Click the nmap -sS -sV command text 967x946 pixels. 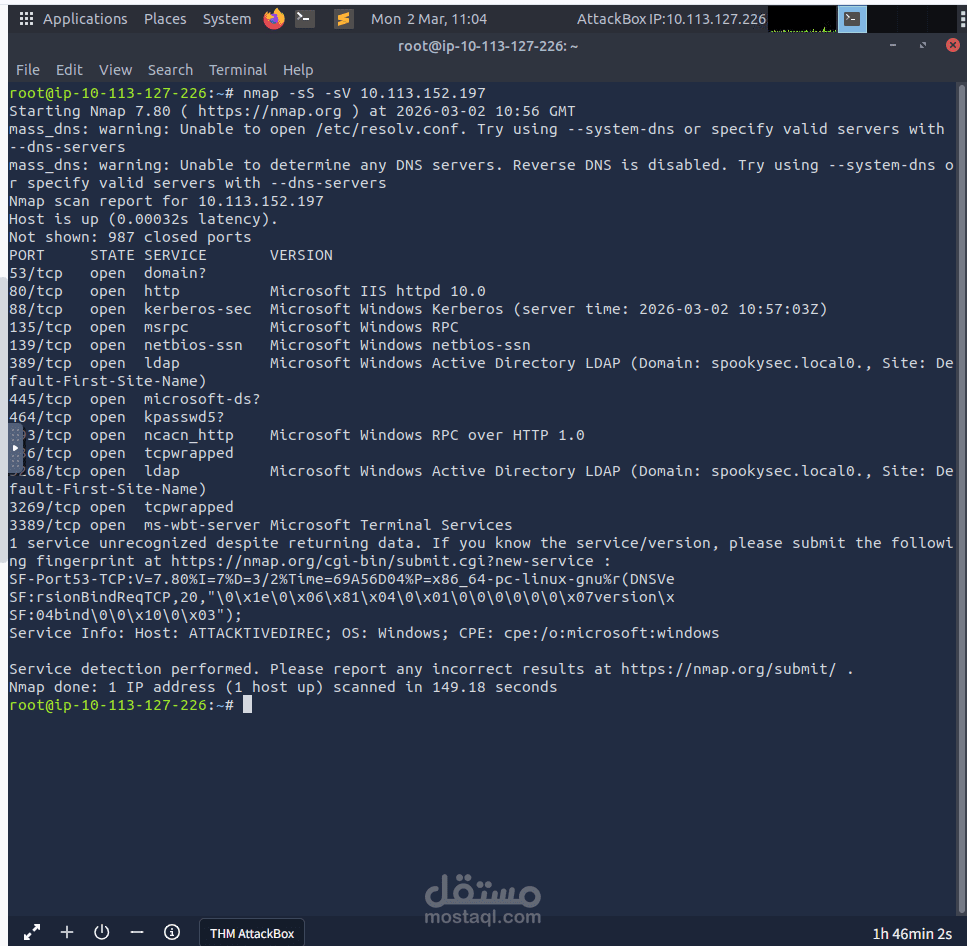click(x=364, y=93)
